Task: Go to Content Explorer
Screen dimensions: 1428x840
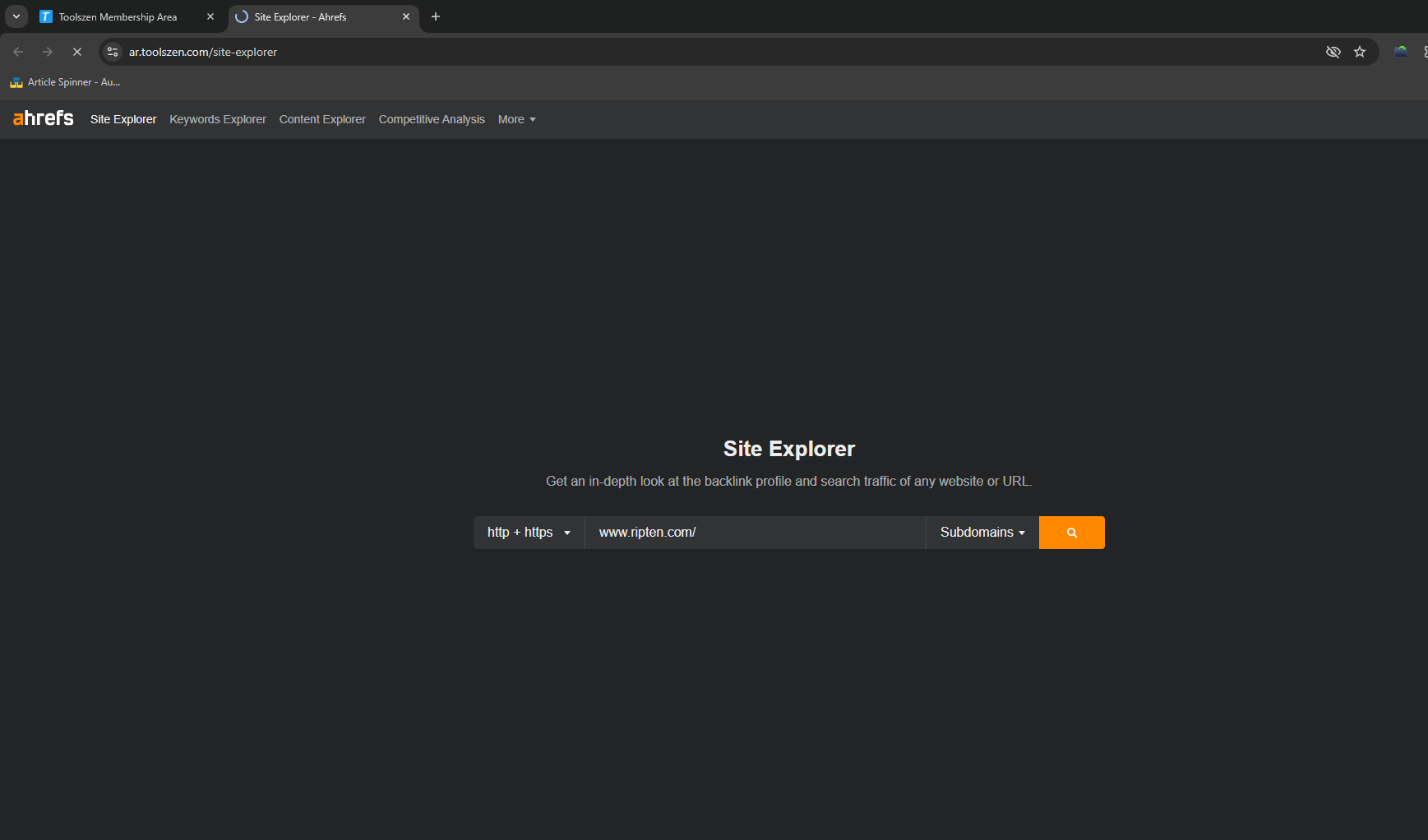Action: pyautogui.click(x=322, y=119)
